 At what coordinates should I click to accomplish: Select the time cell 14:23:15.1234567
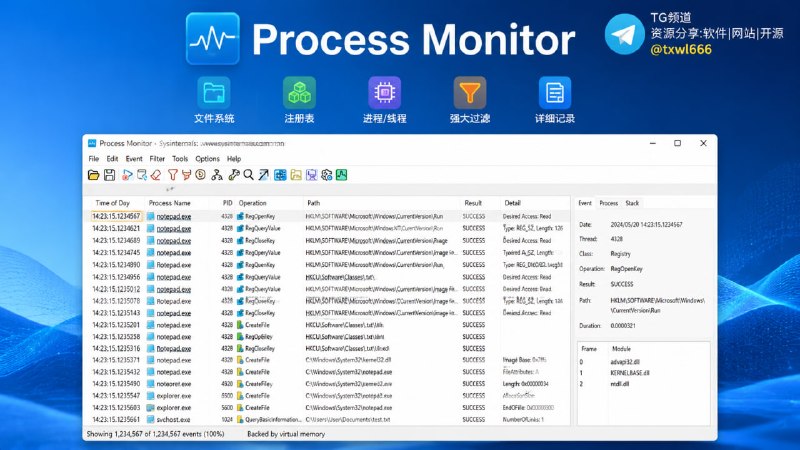tap(116, 216)
